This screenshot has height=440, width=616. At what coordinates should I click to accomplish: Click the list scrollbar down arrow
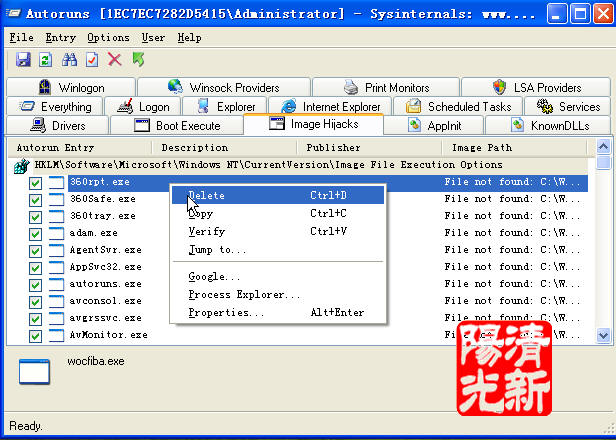[603, 336]
